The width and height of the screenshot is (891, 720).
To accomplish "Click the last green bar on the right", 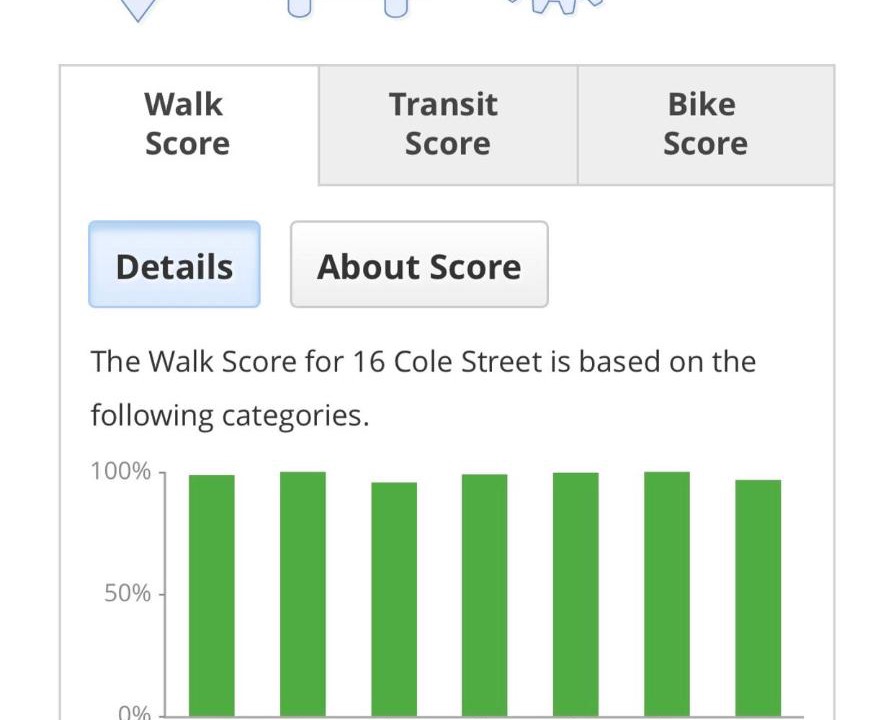I will point(758,598).
